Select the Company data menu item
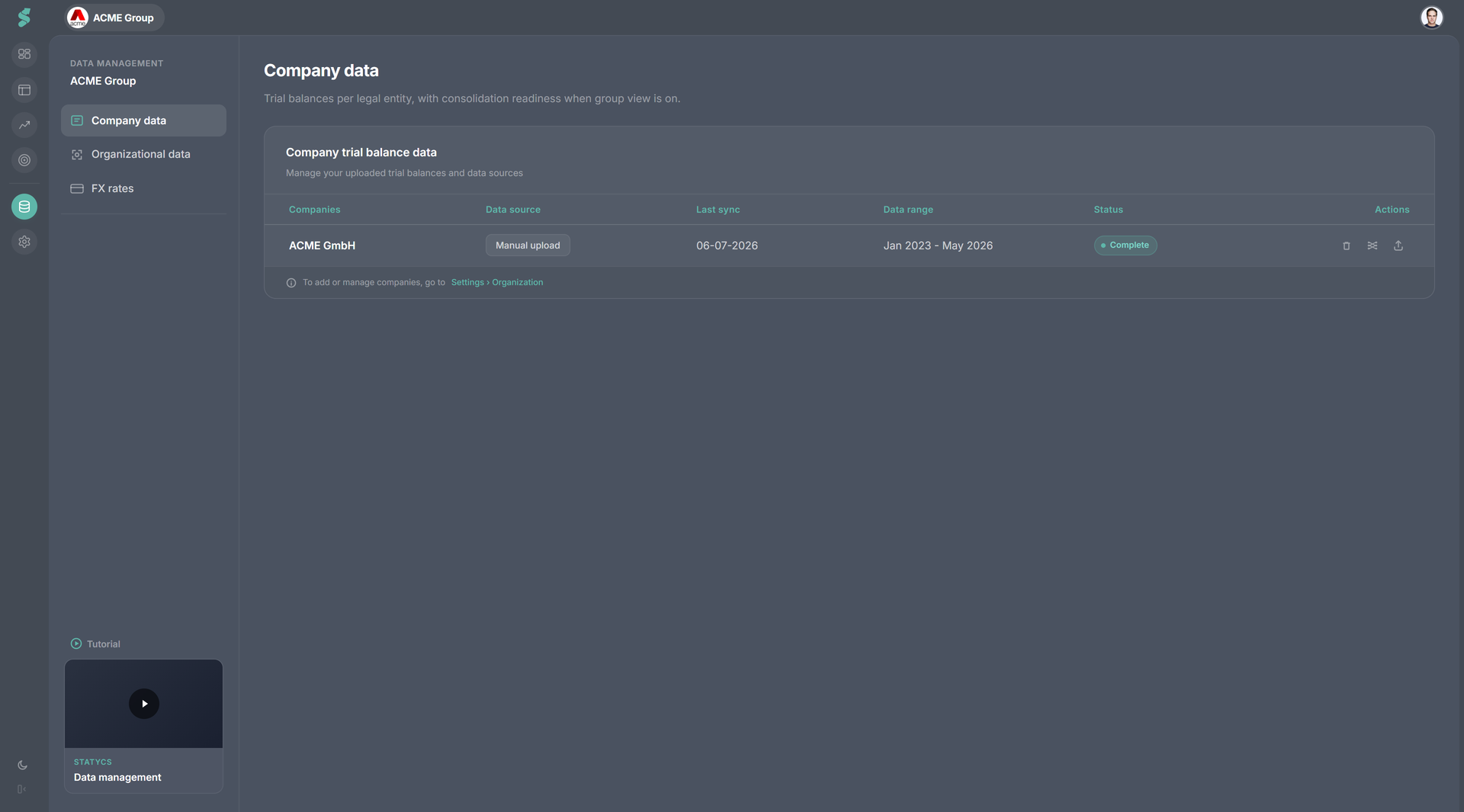This screenshot has height=812, width=1464. 143,120
